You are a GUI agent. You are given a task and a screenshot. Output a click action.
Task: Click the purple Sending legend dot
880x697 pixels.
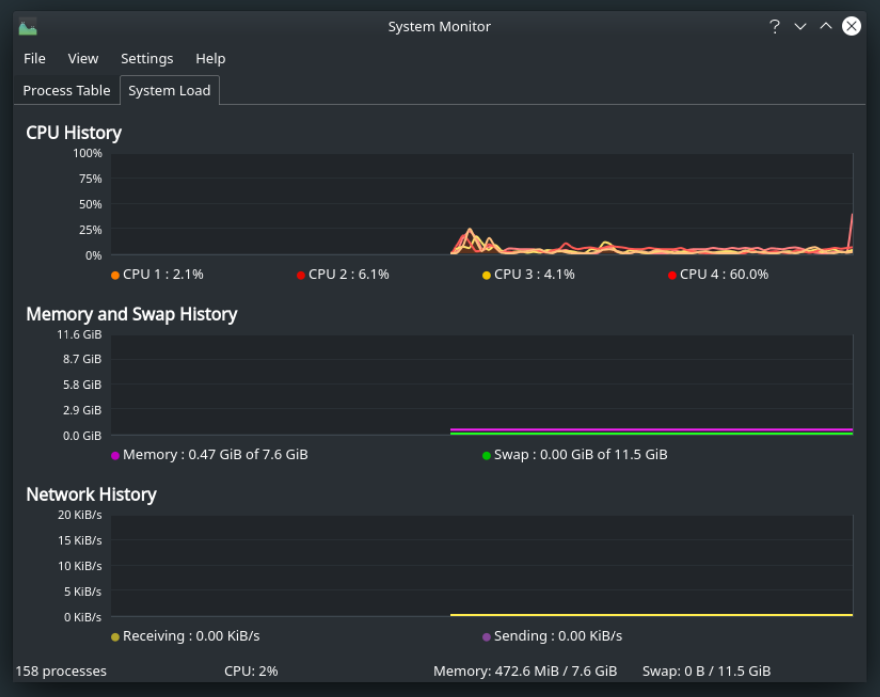click(x=487, y=637)
